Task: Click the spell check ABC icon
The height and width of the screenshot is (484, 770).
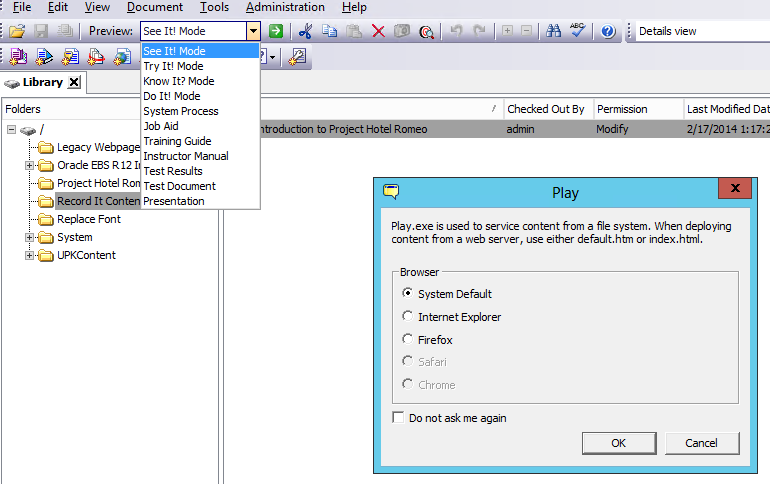Action: (577, 32)
